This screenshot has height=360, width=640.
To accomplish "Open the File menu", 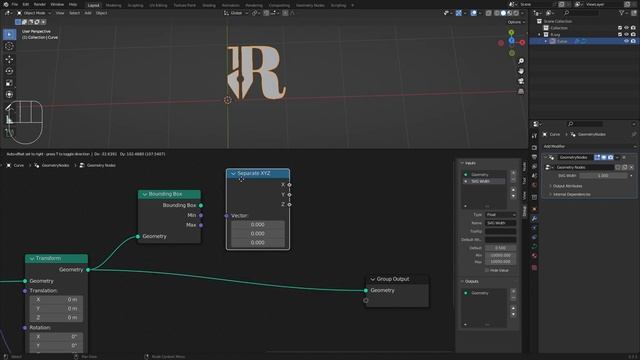I will pos(15,4).
